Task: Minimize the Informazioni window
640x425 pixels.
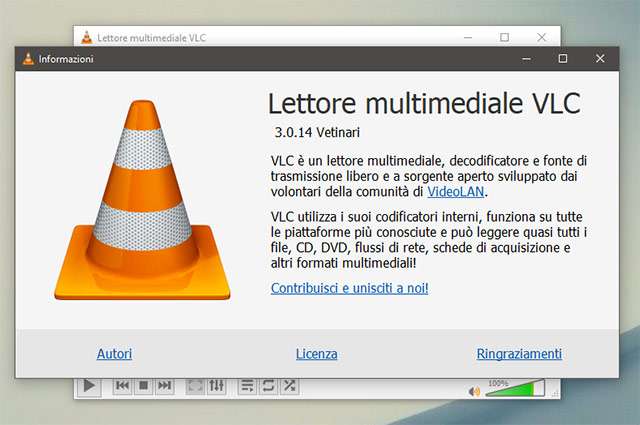Action: click(527, 59)
